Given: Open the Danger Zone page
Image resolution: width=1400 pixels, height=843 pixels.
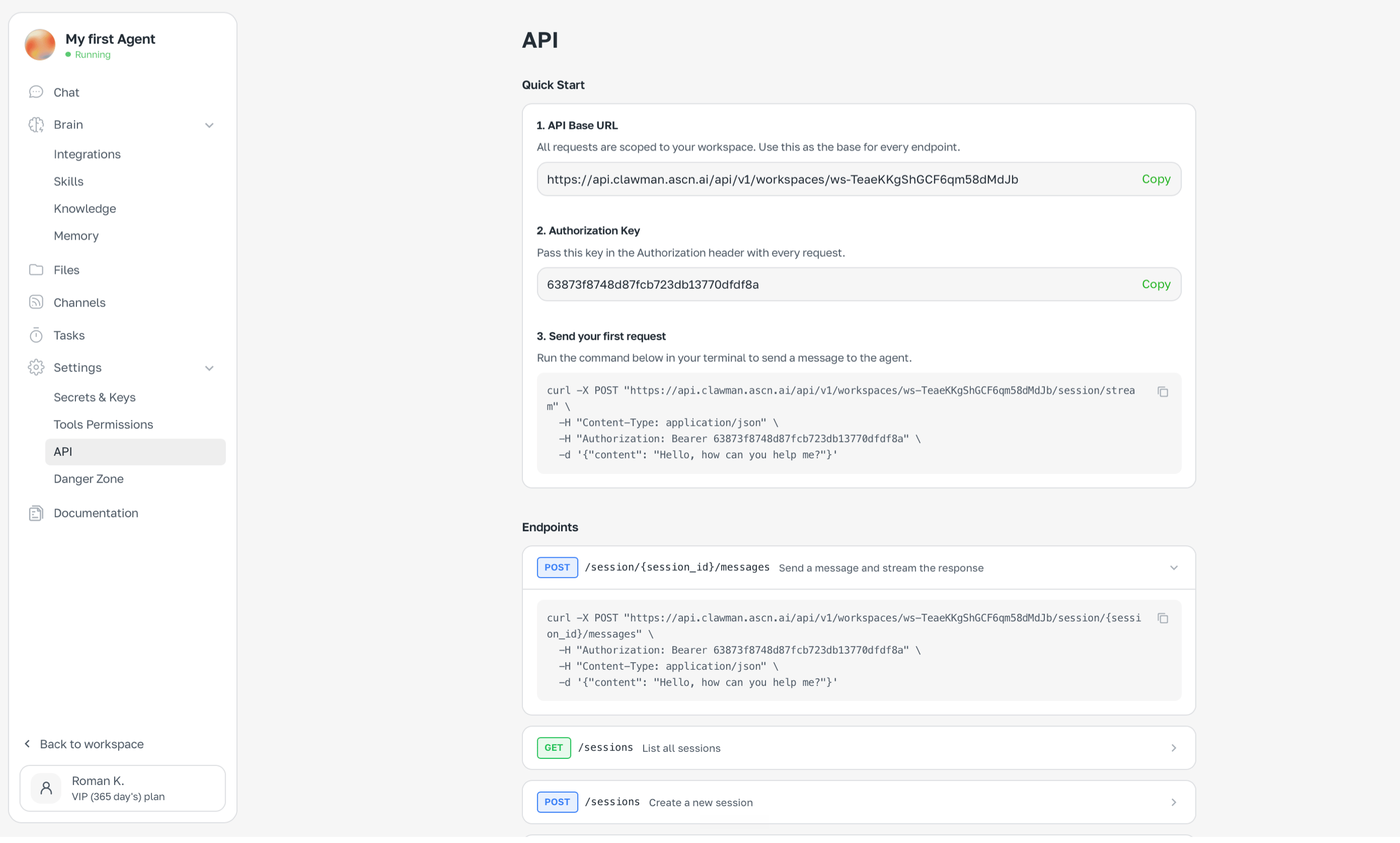Looking at the screenshot, I should coord(89,479).
